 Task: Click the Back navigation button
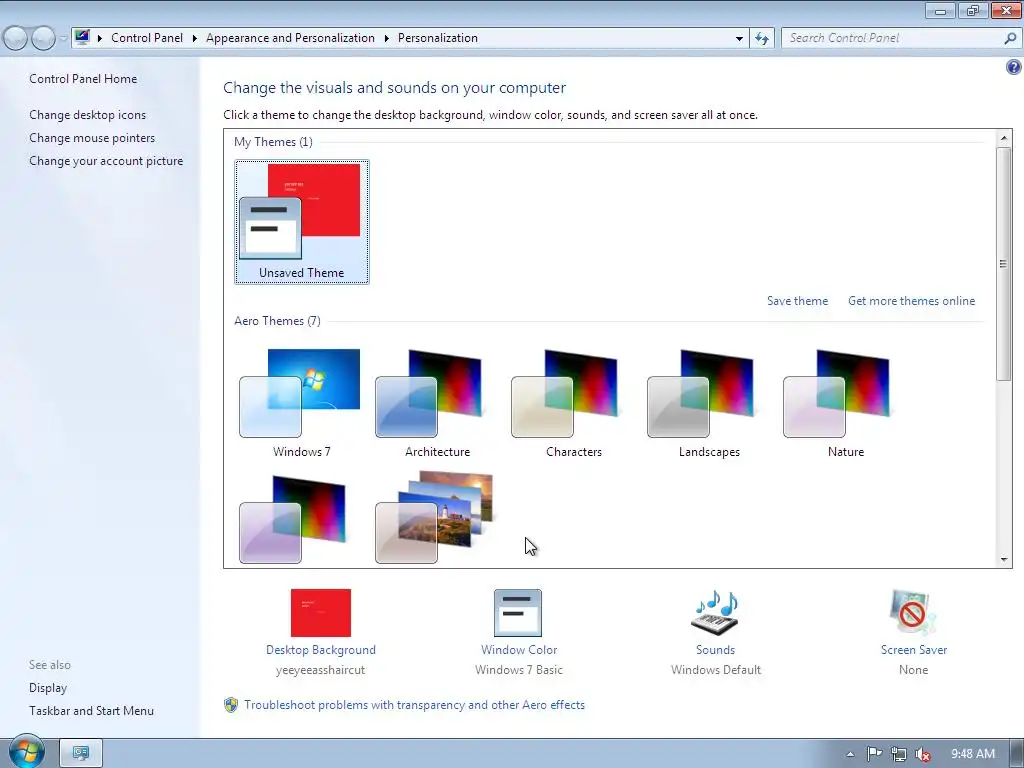click(16, 38)
